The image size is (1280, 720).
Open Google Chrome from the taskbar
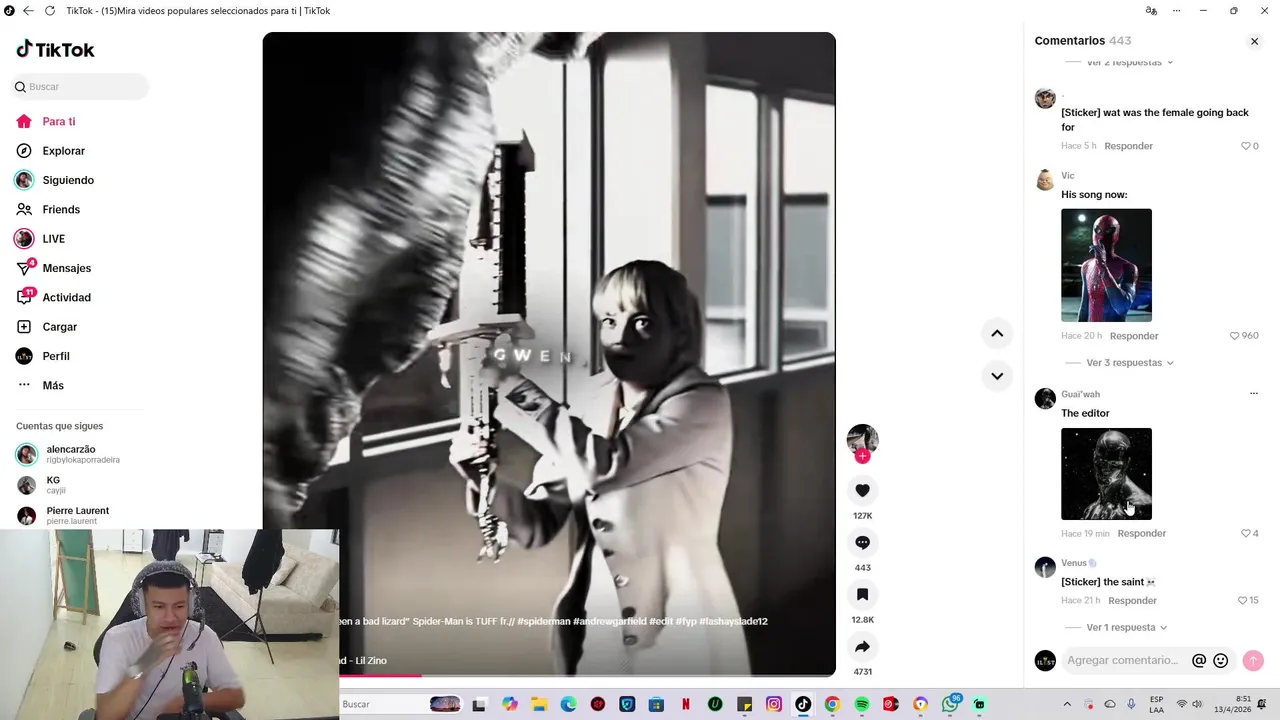pos(832,704)
